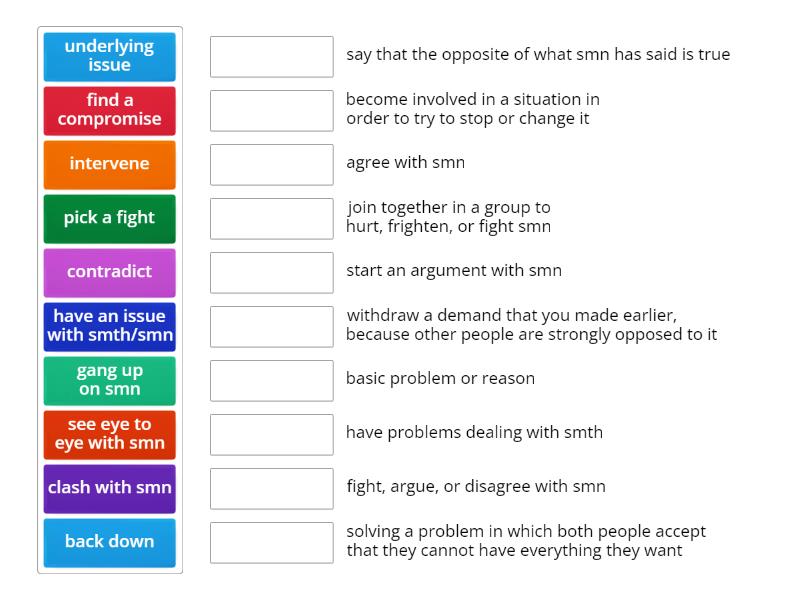Image resolution: width=800 pixels, height=600 pixels.
Task: Click the empty box beside 'say that the opposite'
Action: tap(271, 56)
